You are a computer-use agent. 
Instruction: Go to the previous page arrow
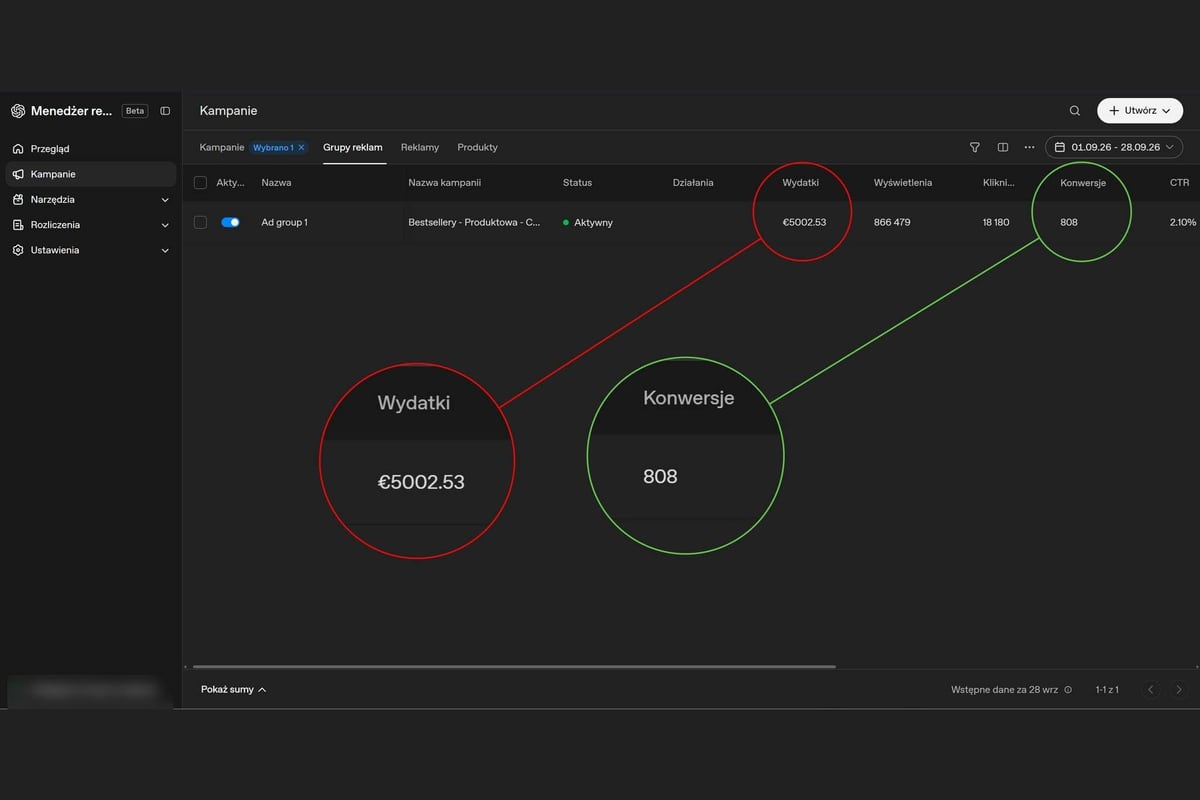(1151, 690)
